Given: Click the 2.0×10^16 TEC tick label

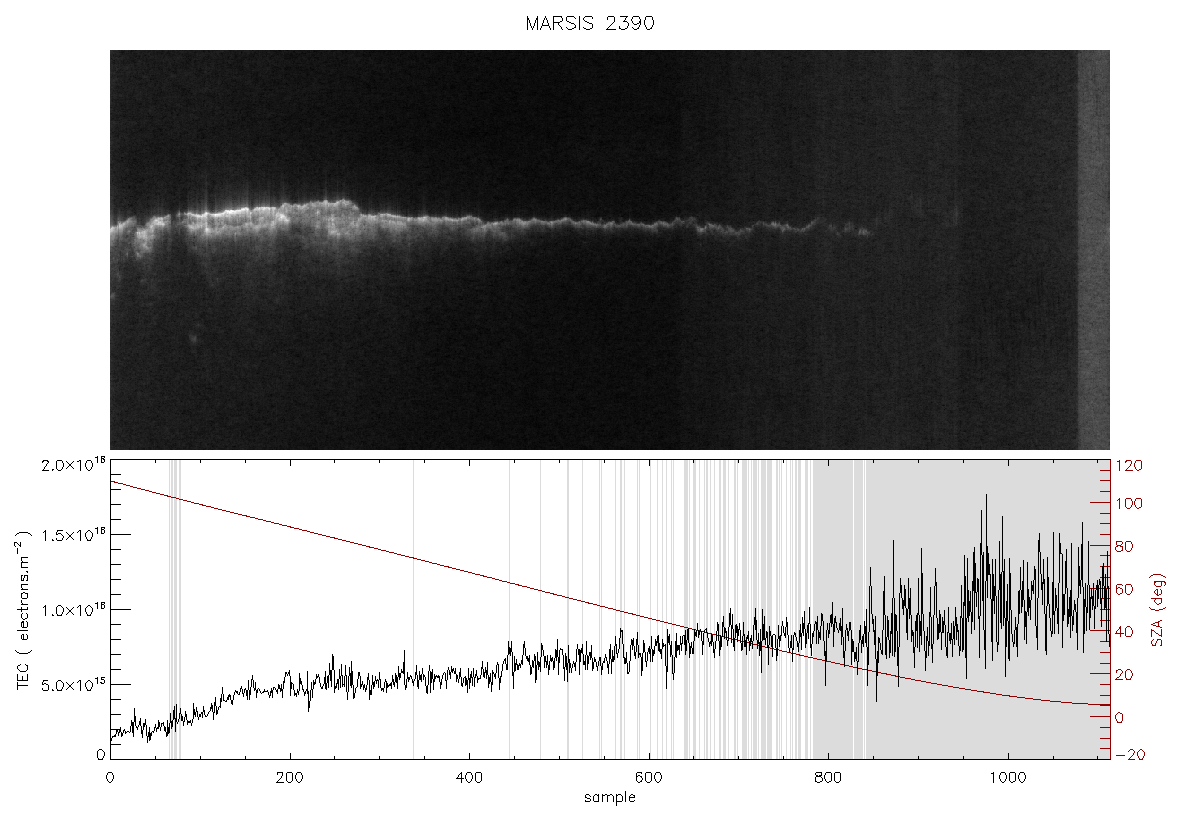Looking at the screenshot, I should pyautogui.click(x=74, y=465).
